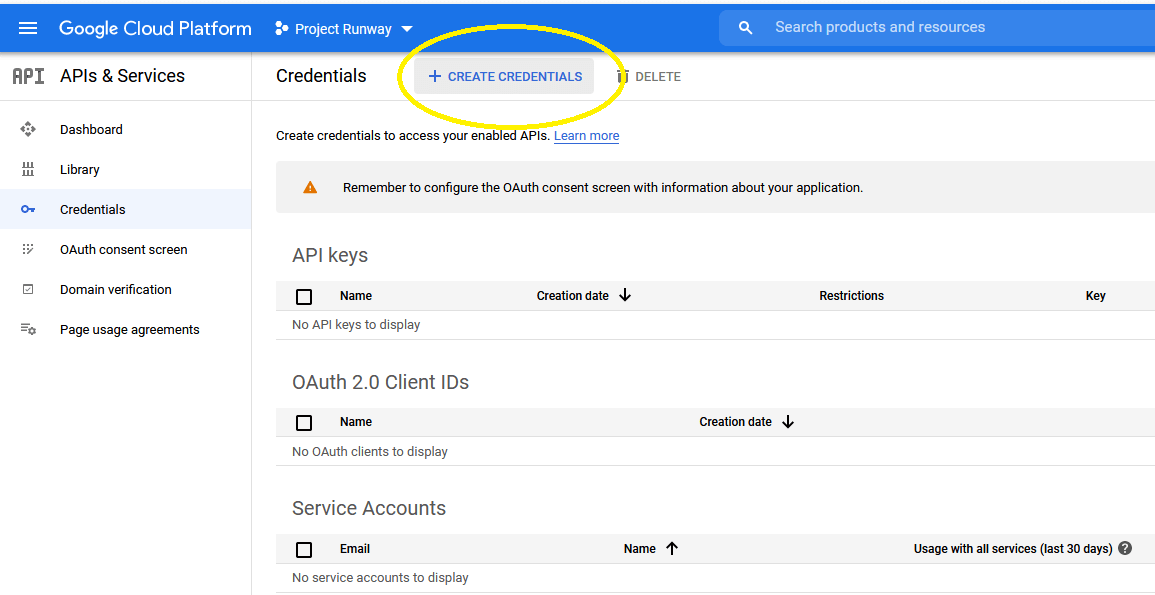Click the Library icon
Screen dimensions: 1155x595
(x=28, y=169)
